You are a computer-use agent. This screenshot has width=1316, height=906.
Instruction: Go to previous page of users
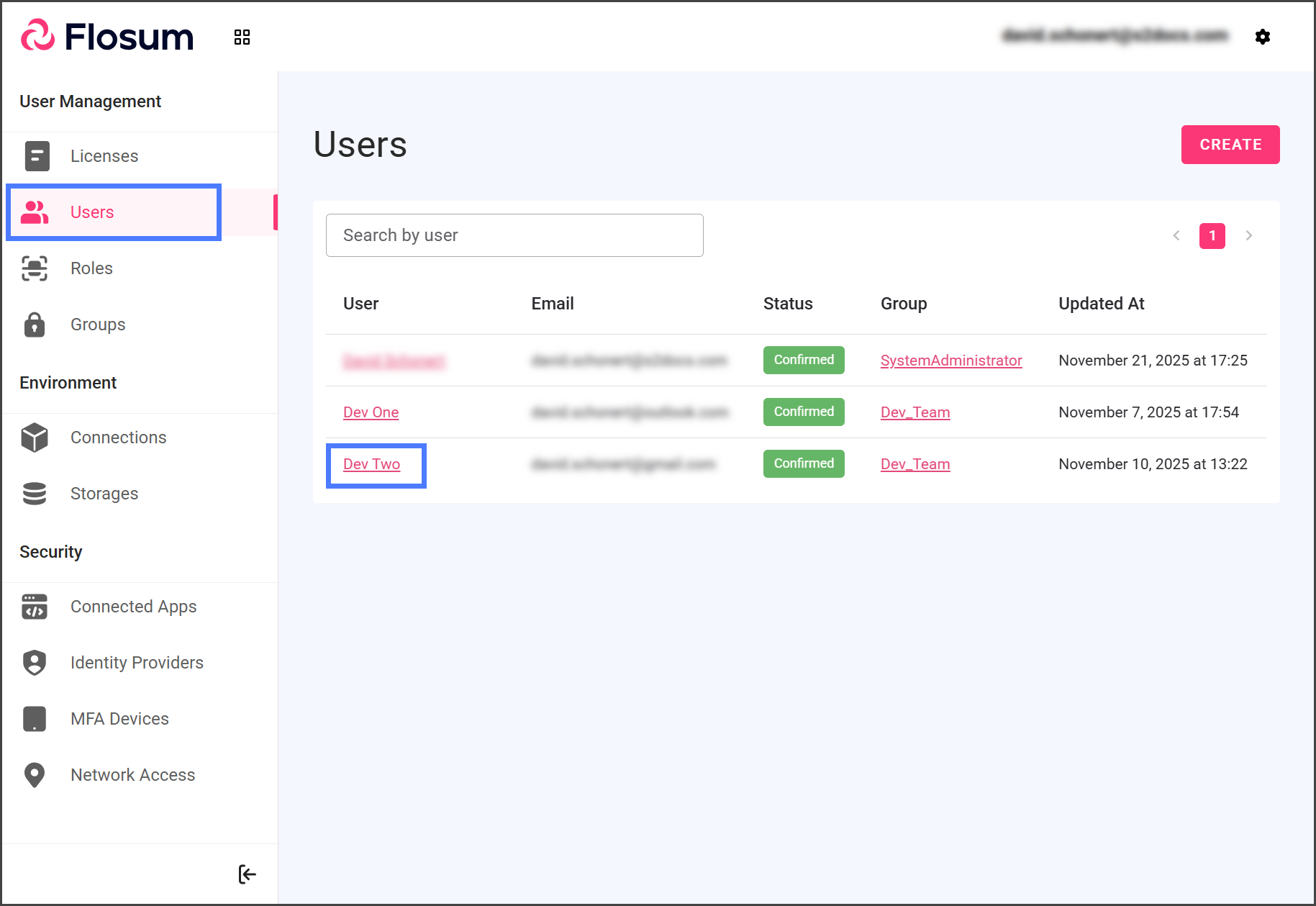pyautogui.click(x=1176, y=235)
